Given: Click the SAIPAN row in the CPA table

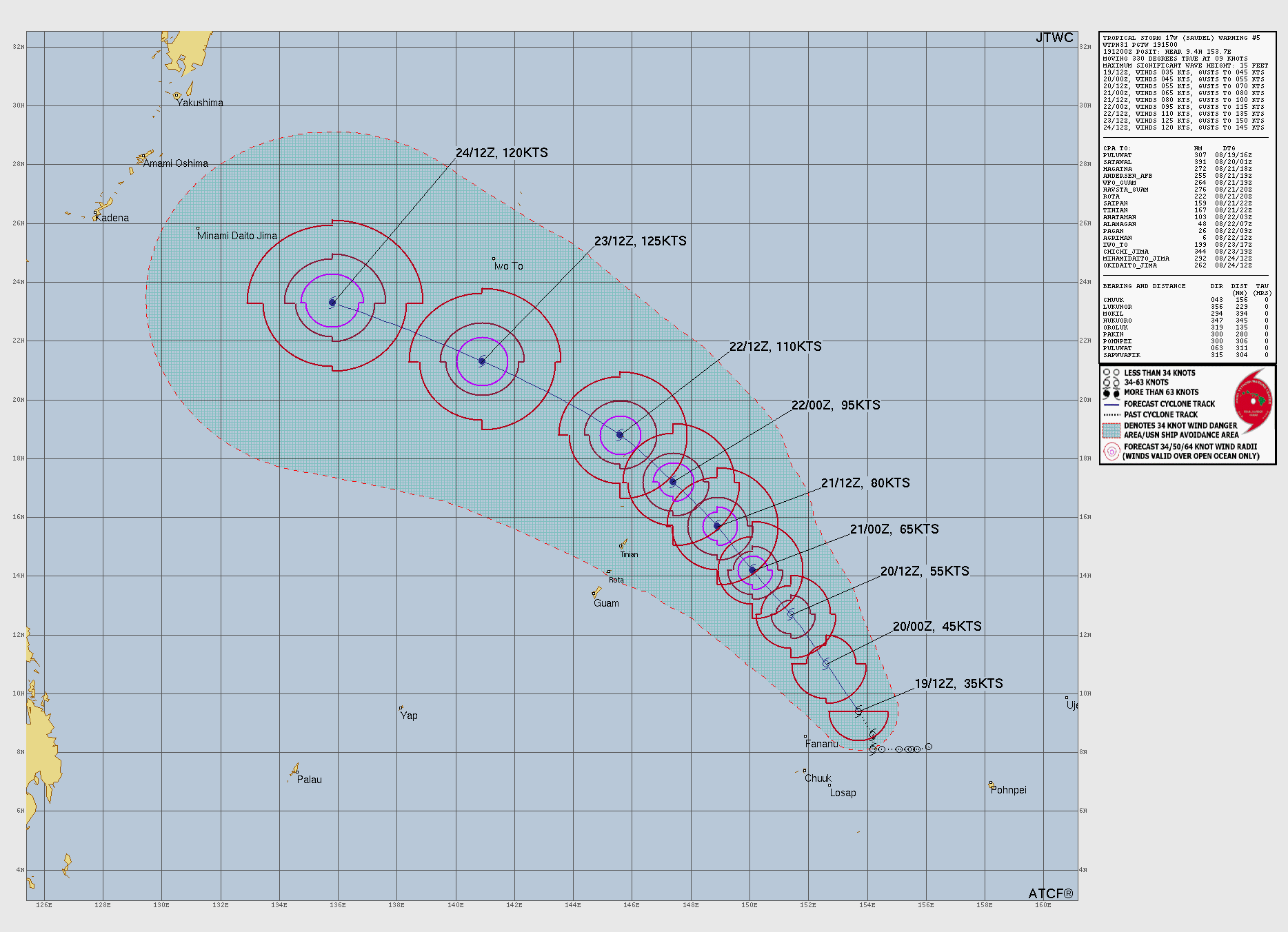Looking at the screenshot, I should [x=1177, y=203].
